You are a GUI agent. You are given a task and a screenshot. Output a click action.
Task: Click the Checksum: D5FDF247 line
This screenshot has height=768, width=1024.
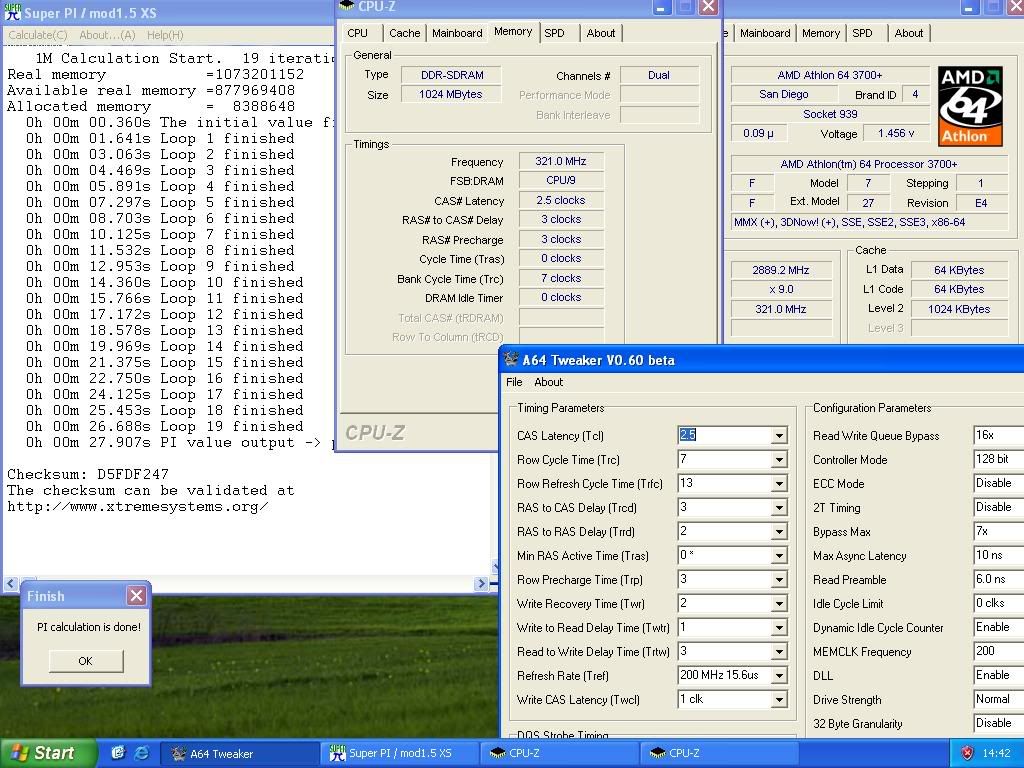(x=88, y=474)
